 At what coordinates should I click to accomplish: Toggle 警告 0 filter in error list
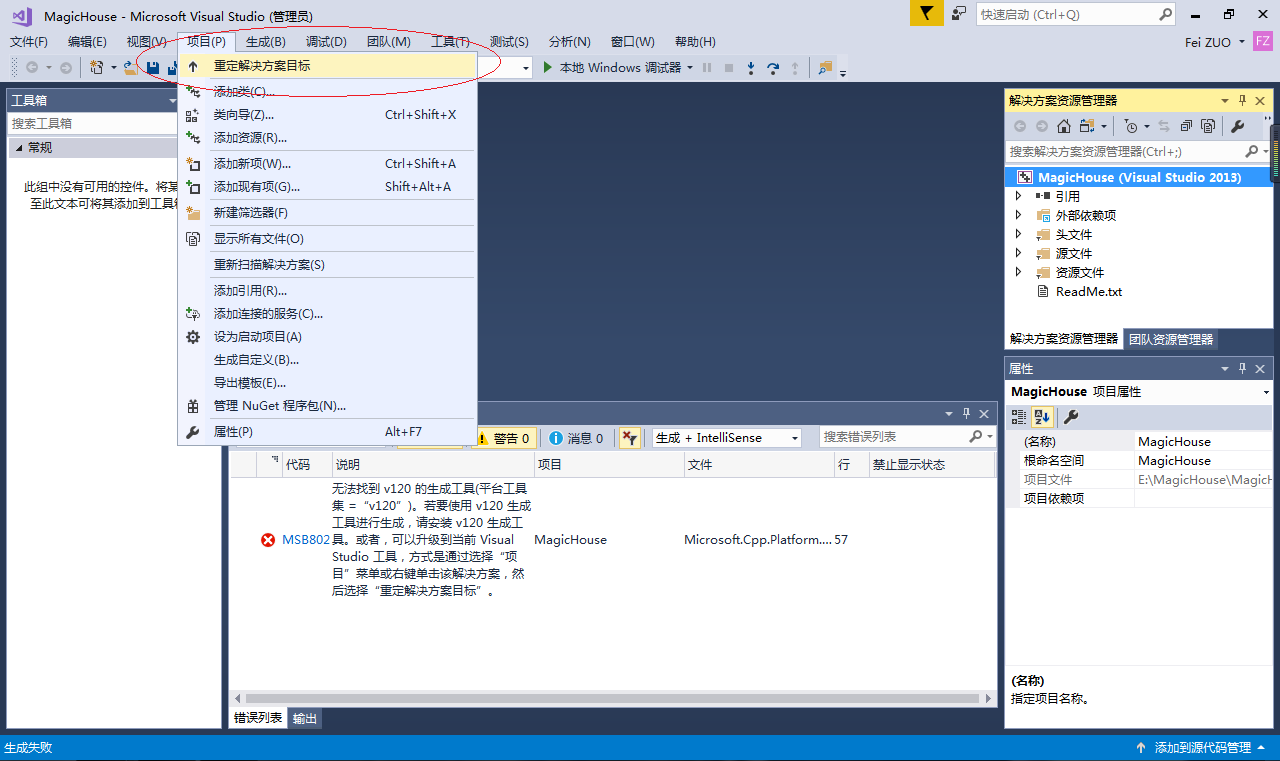503,438
